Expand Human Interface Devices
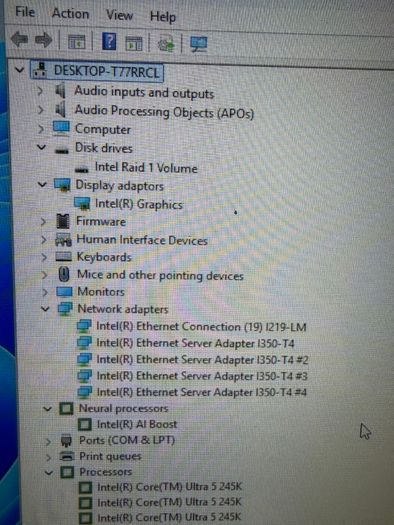The width and height of the screenshot is (394, 525). (x=44, y=239)
